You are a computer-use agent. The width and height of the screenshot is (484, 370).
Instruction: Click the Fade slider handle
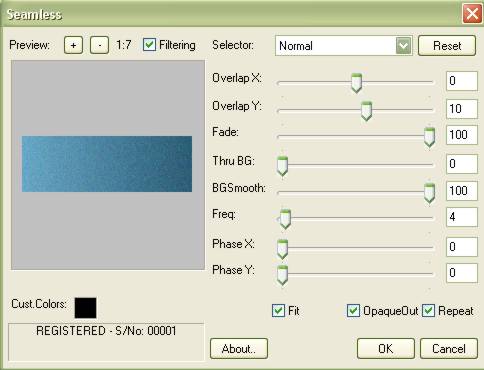pos(429,137)
